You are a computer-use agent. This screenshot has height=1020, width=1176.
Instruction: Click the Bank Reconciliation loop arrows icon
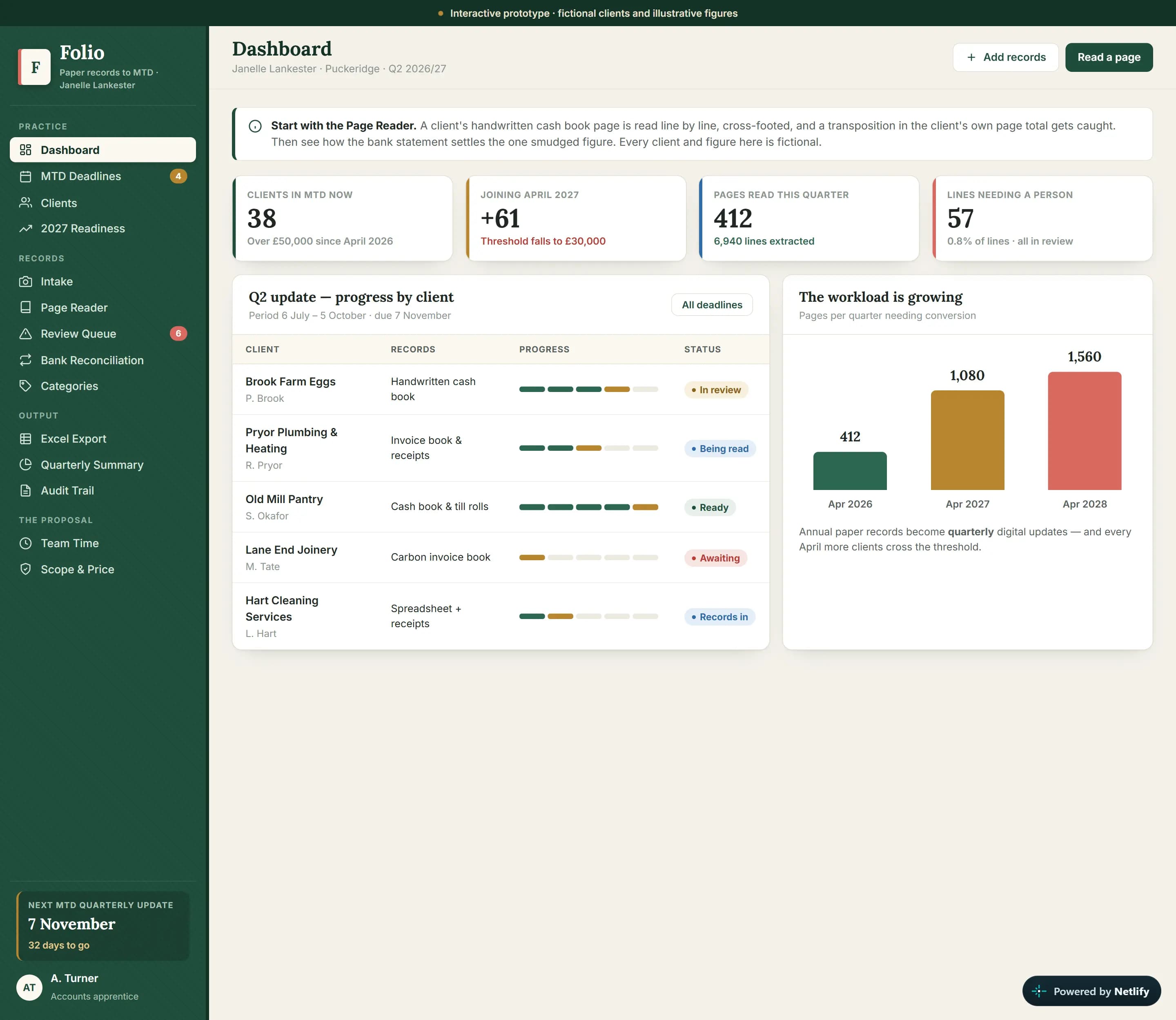[x=26, y=360]
